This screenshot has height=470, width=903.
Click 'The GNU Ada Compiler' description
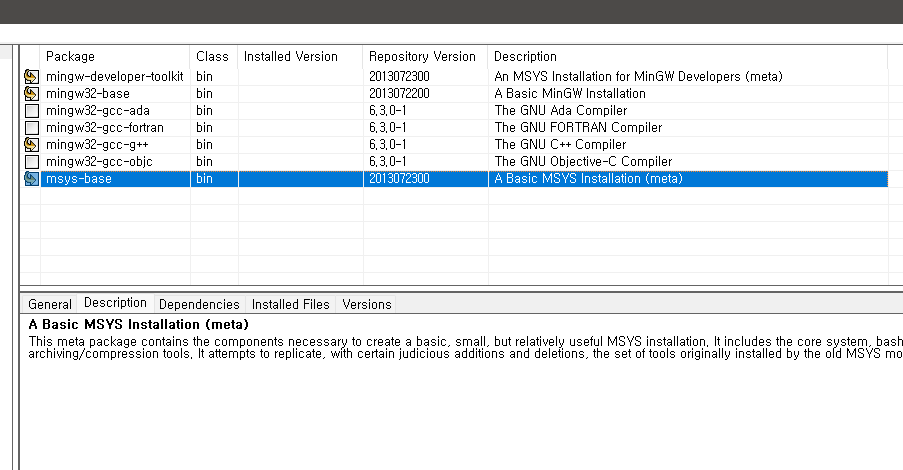tap(560, 111)
